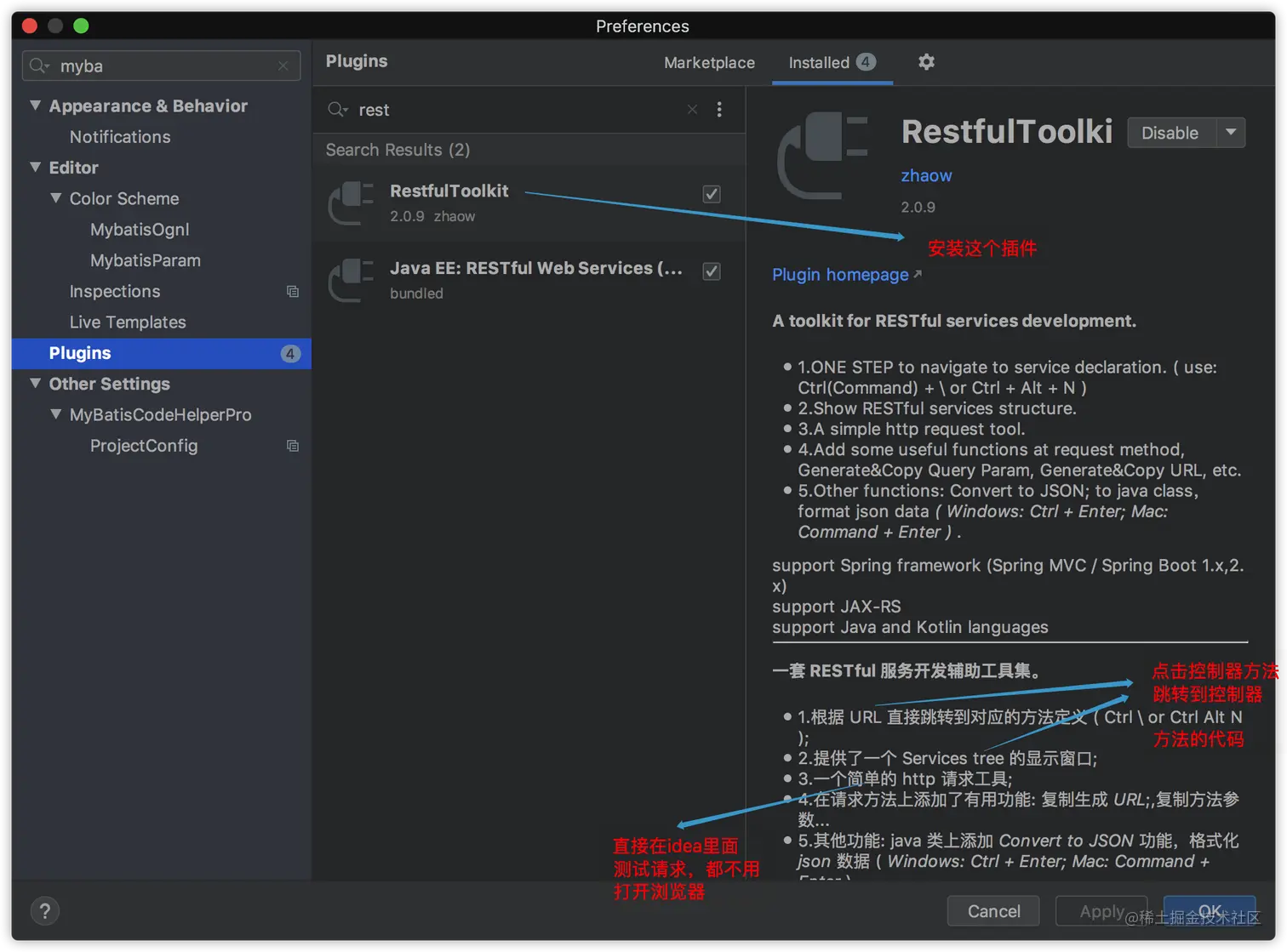The image size is (1287, 952).
Task: Open Live Templates settings page
Action: tap(128, 322)
